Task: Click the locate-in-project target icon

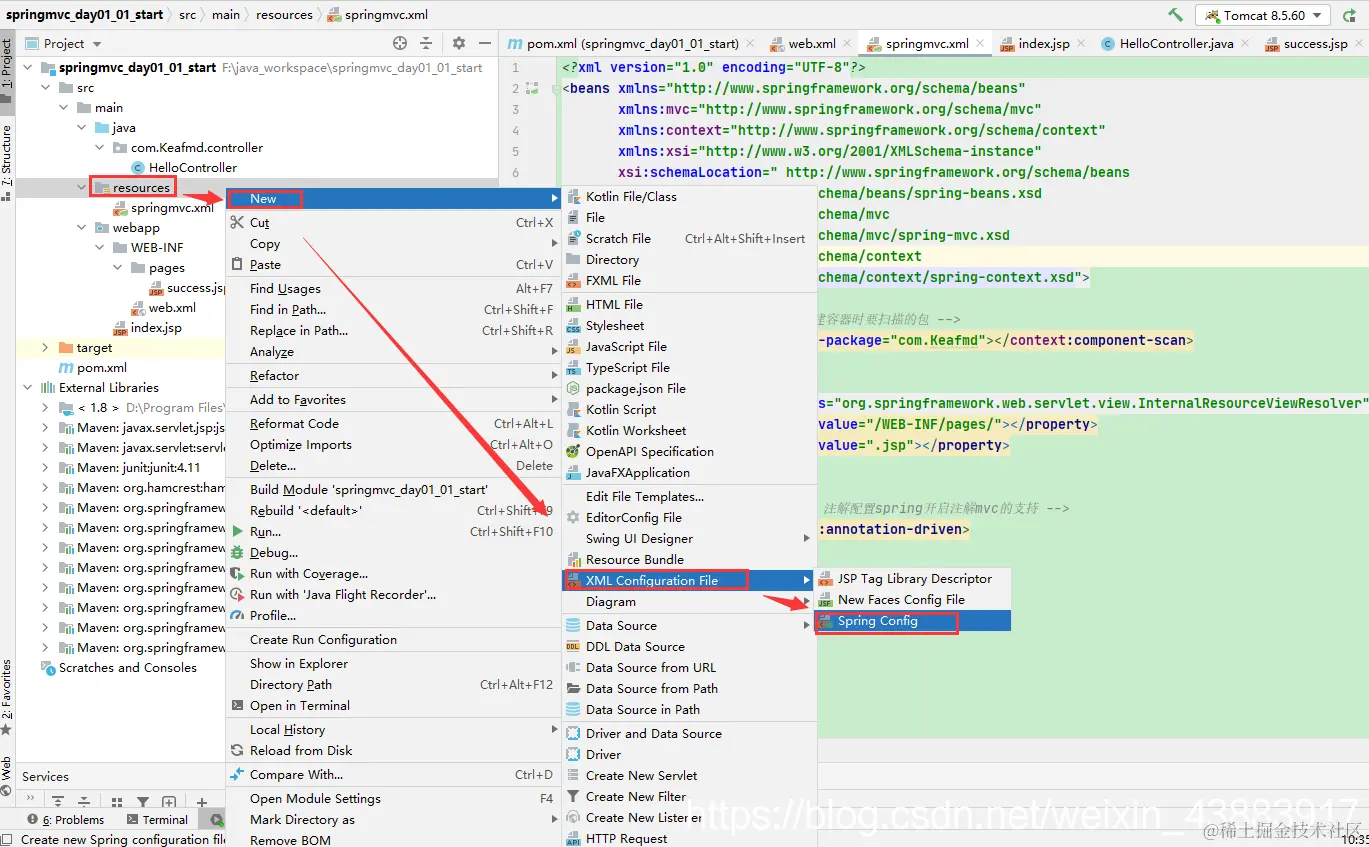Action: (x=400, y=43)
